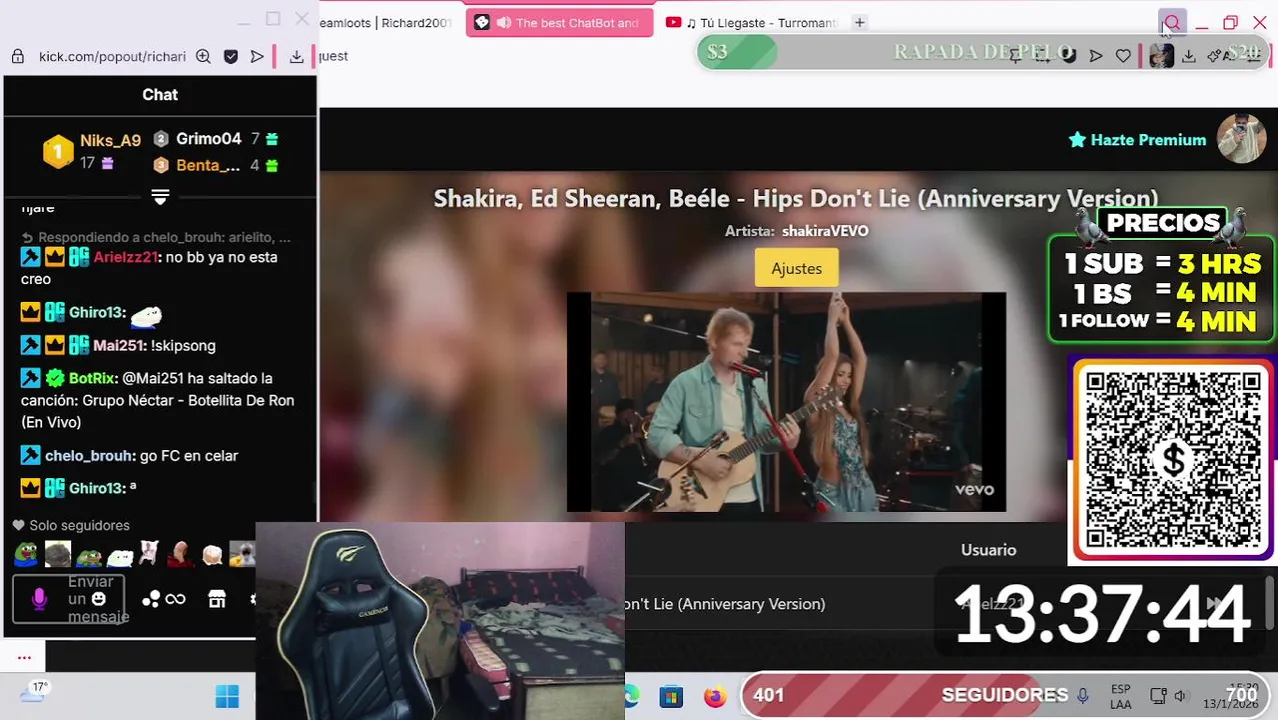Open the Windows Start menu
This screenshot has width=1278, height=720.
(x=227, y=696)
